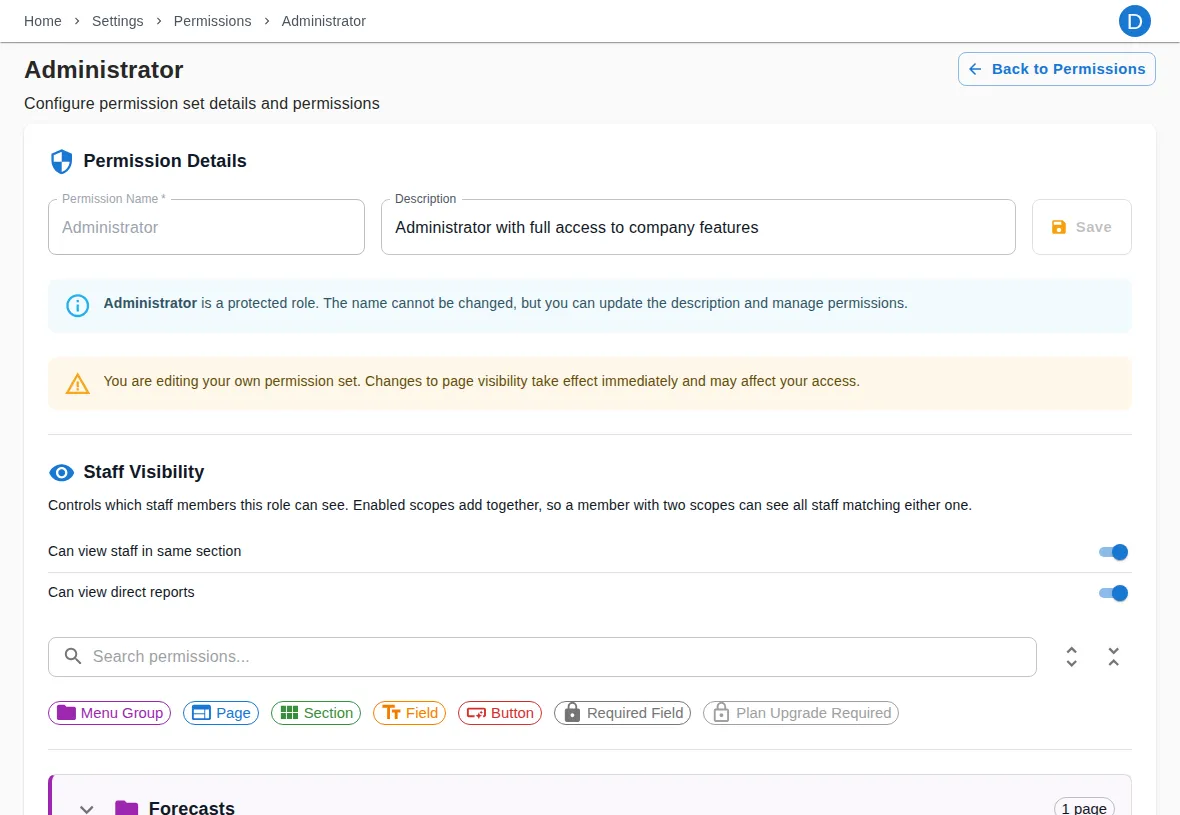
Task: Select the Plan Upgrade Required chip
Action: point(801,713)
